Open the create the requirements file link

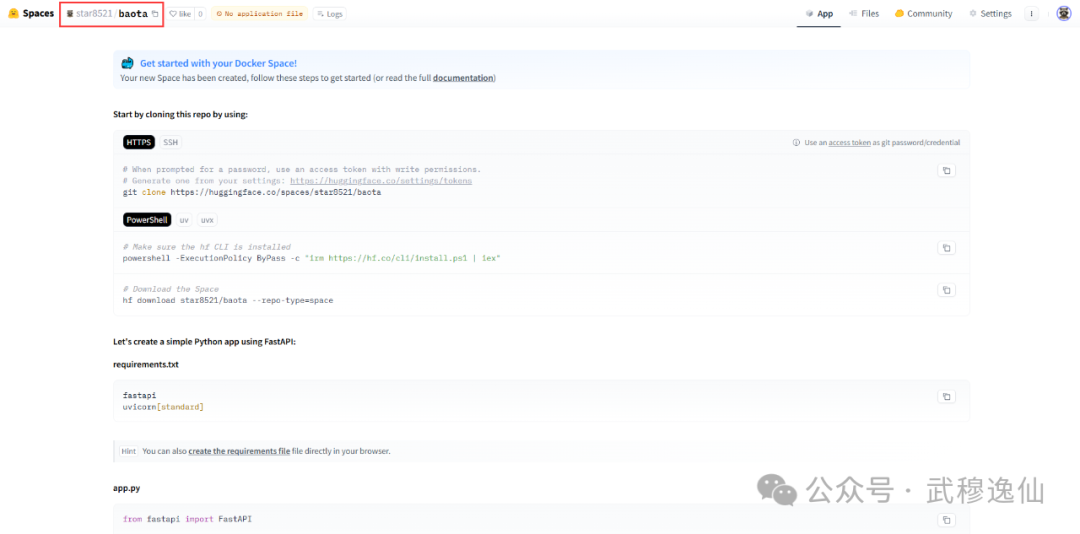pyautogui.click(x=239, y=451)
